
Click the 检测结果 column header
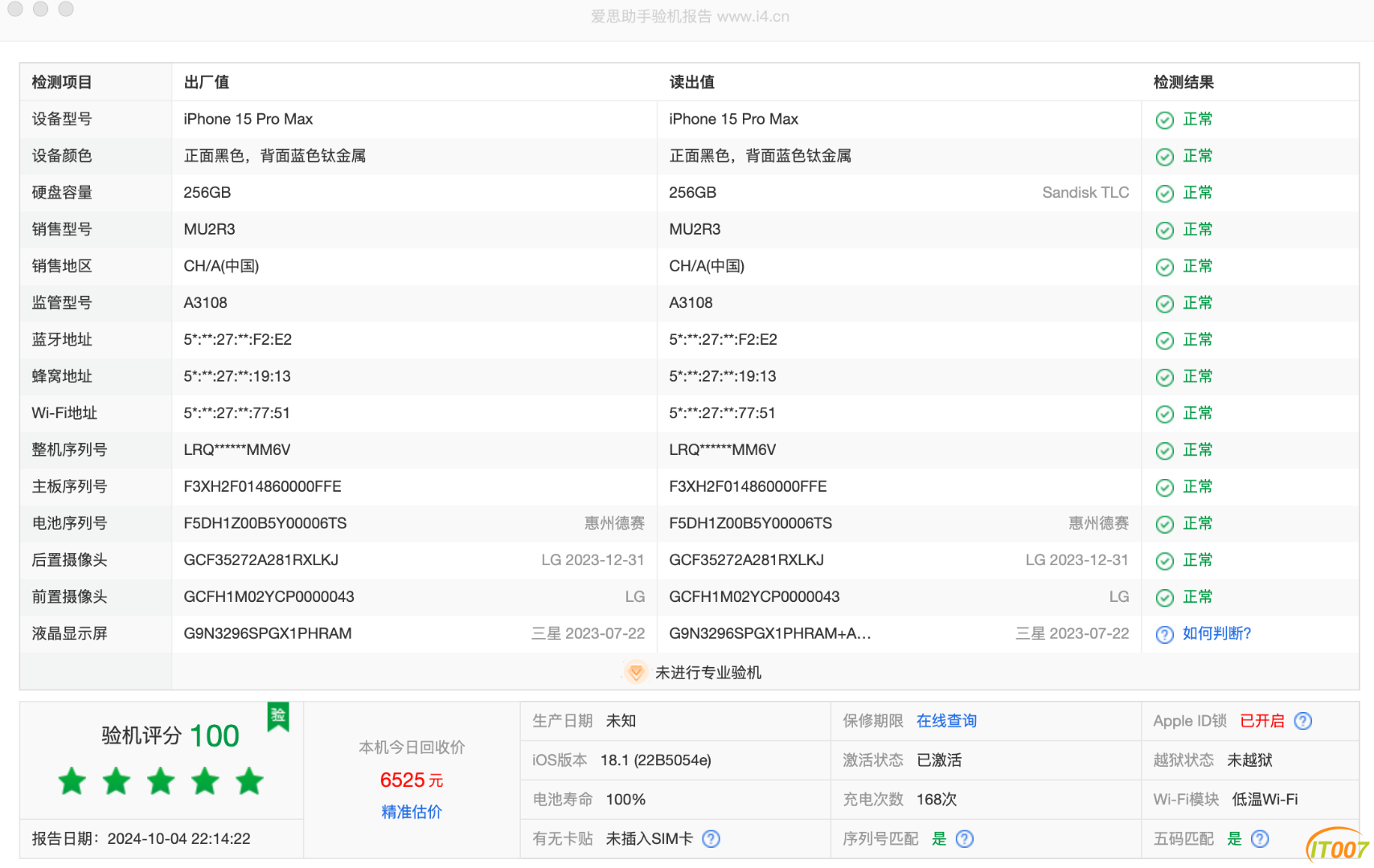(1183, 82)
